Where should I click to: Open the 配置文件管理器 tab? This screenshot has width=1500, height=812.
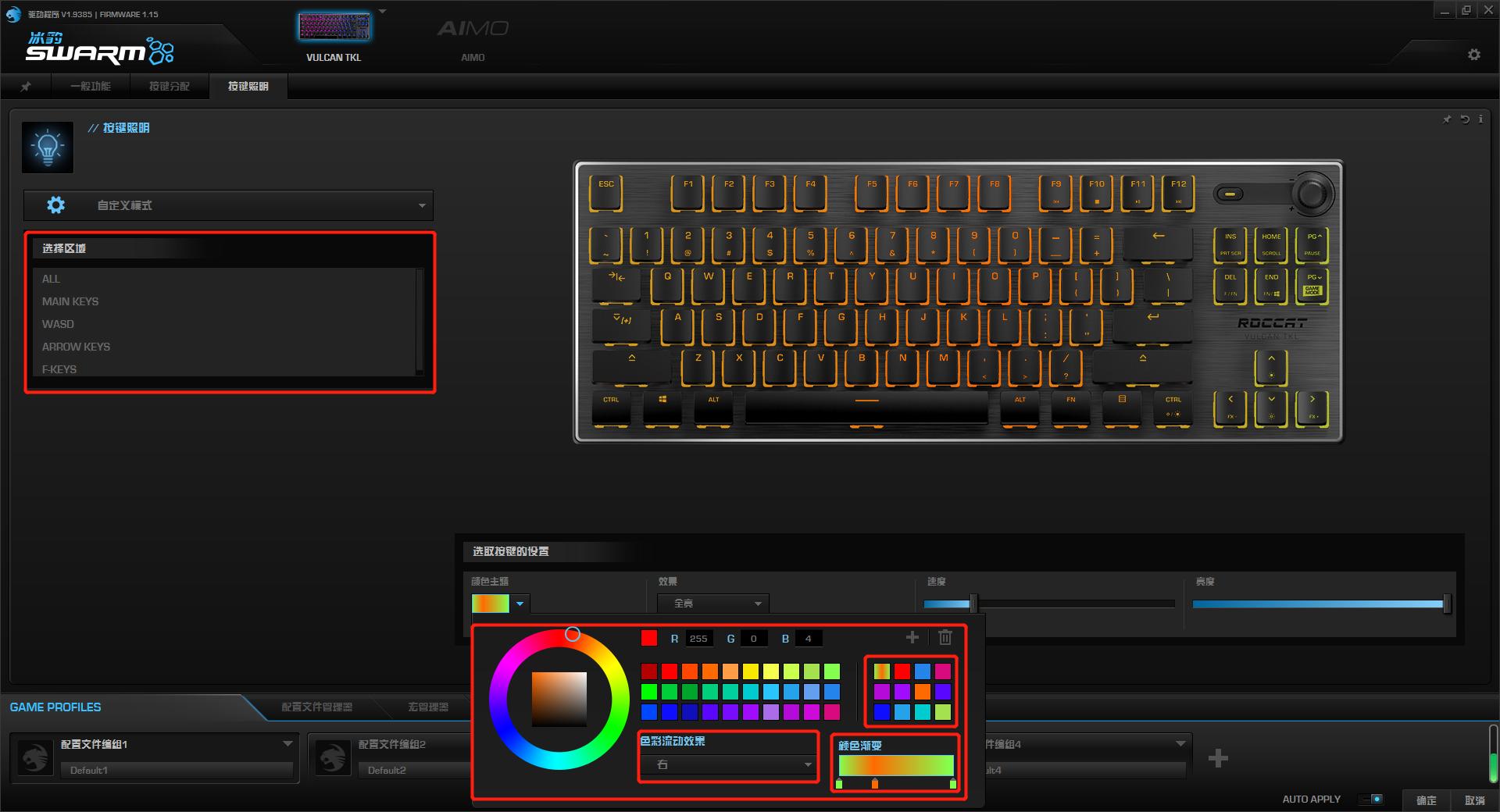click(316, 707)
